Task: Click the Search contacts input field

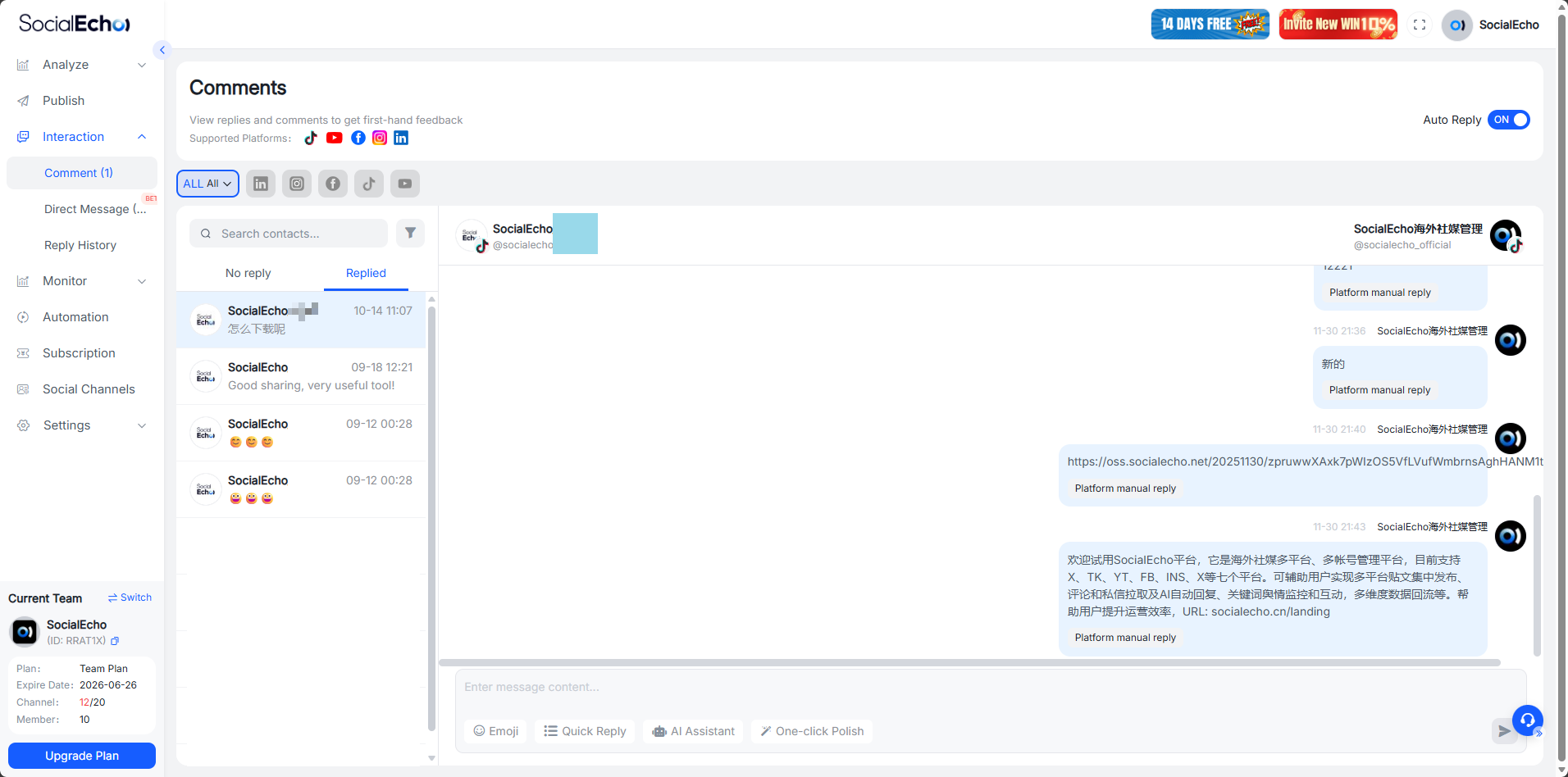Action: pyautogui.click(x=289, y=234)
